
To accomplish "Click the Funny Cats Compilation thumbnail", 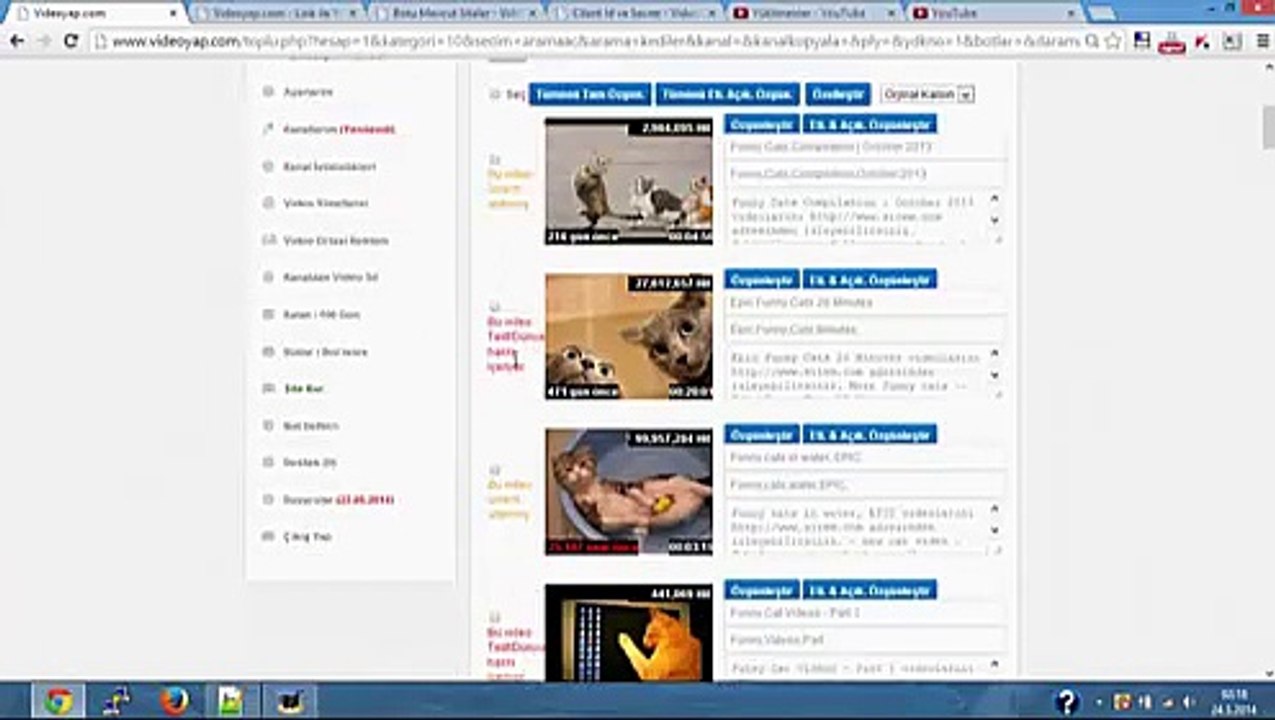I will (629, 181).
